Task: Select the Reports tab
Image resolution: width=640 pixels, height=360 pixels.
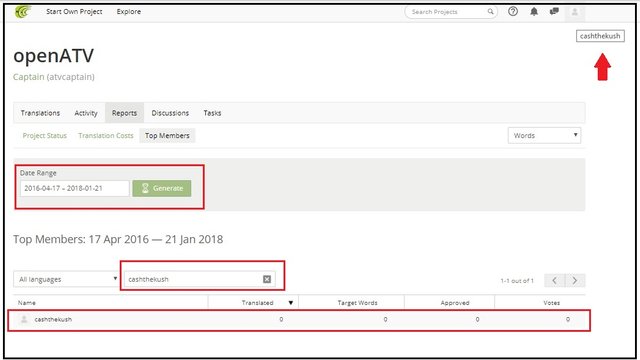Action: point(124,113)
